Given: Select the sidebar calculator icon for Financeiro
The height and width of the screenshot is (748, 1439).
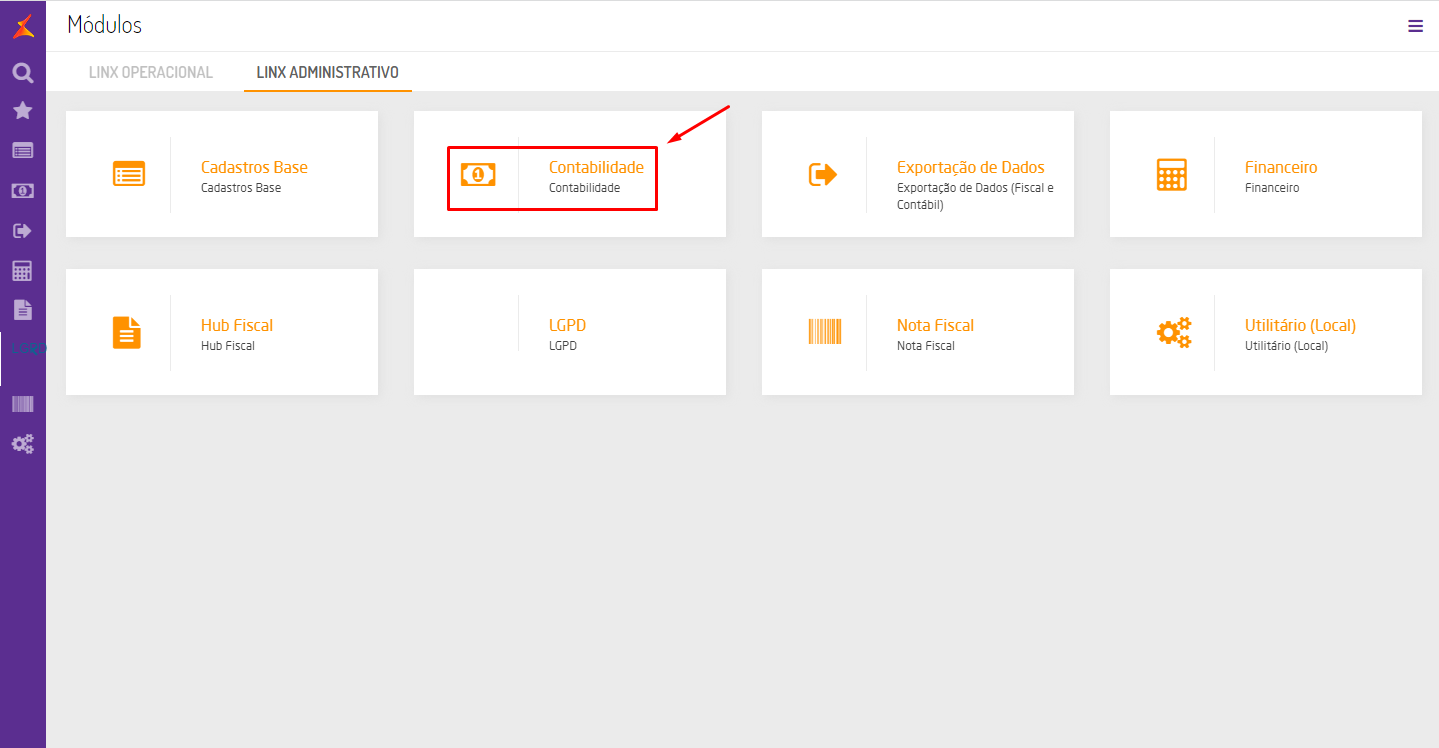Looking at the screenshot, I should [x=22, y=270].
